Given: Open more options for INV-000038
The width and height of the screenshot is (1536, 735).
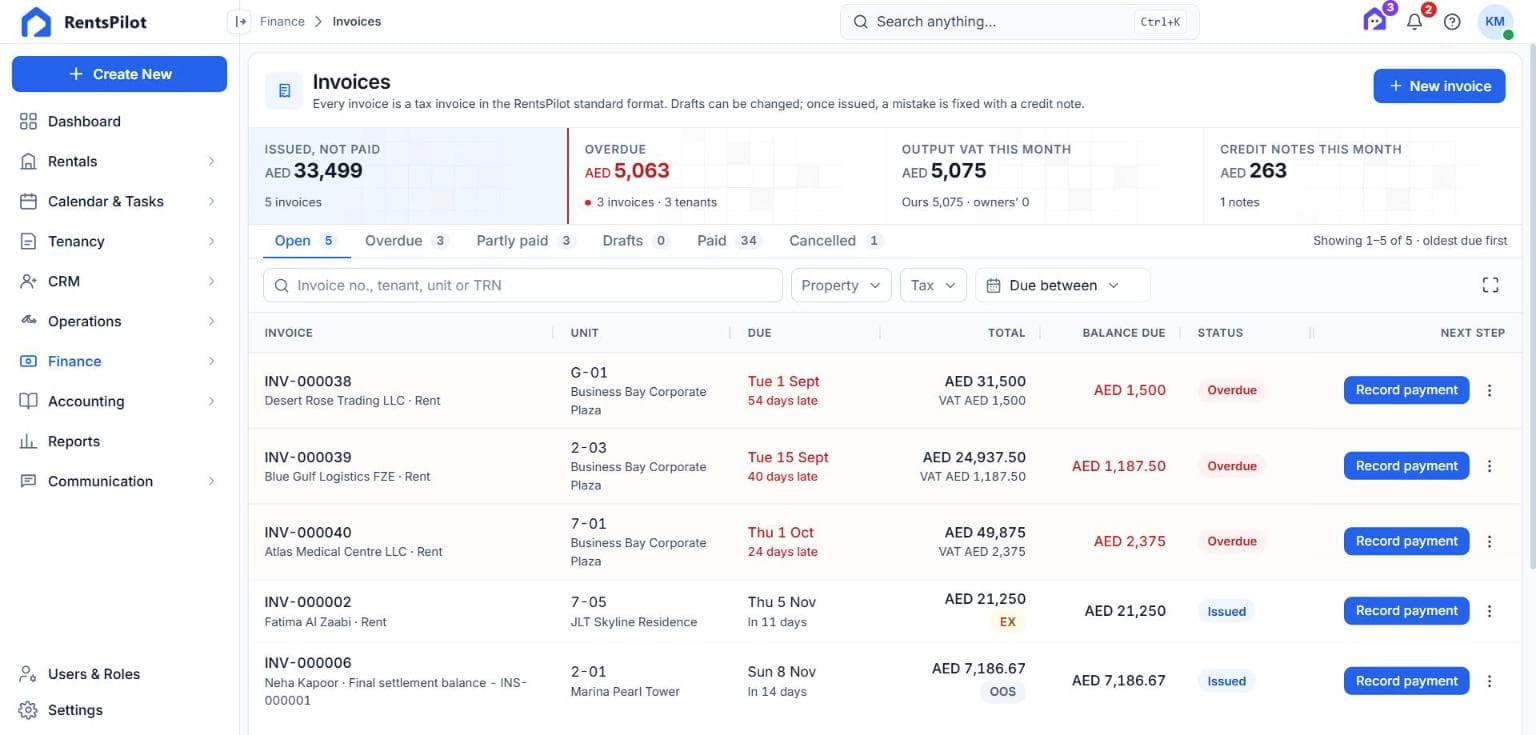Looking at the screenshot, I should point(1490,390).
